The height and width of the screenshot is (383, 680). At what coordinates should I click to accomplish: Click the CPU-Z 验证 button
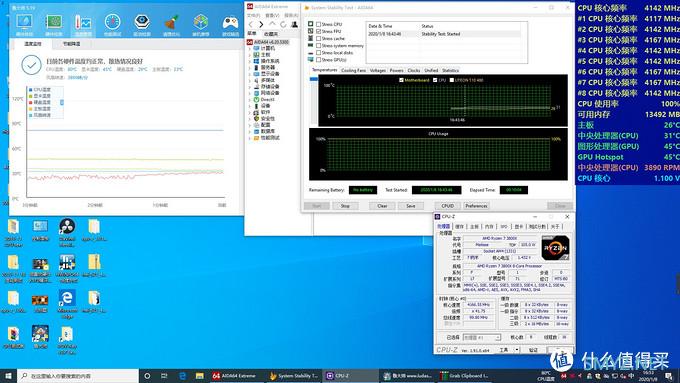click(533, 350)
